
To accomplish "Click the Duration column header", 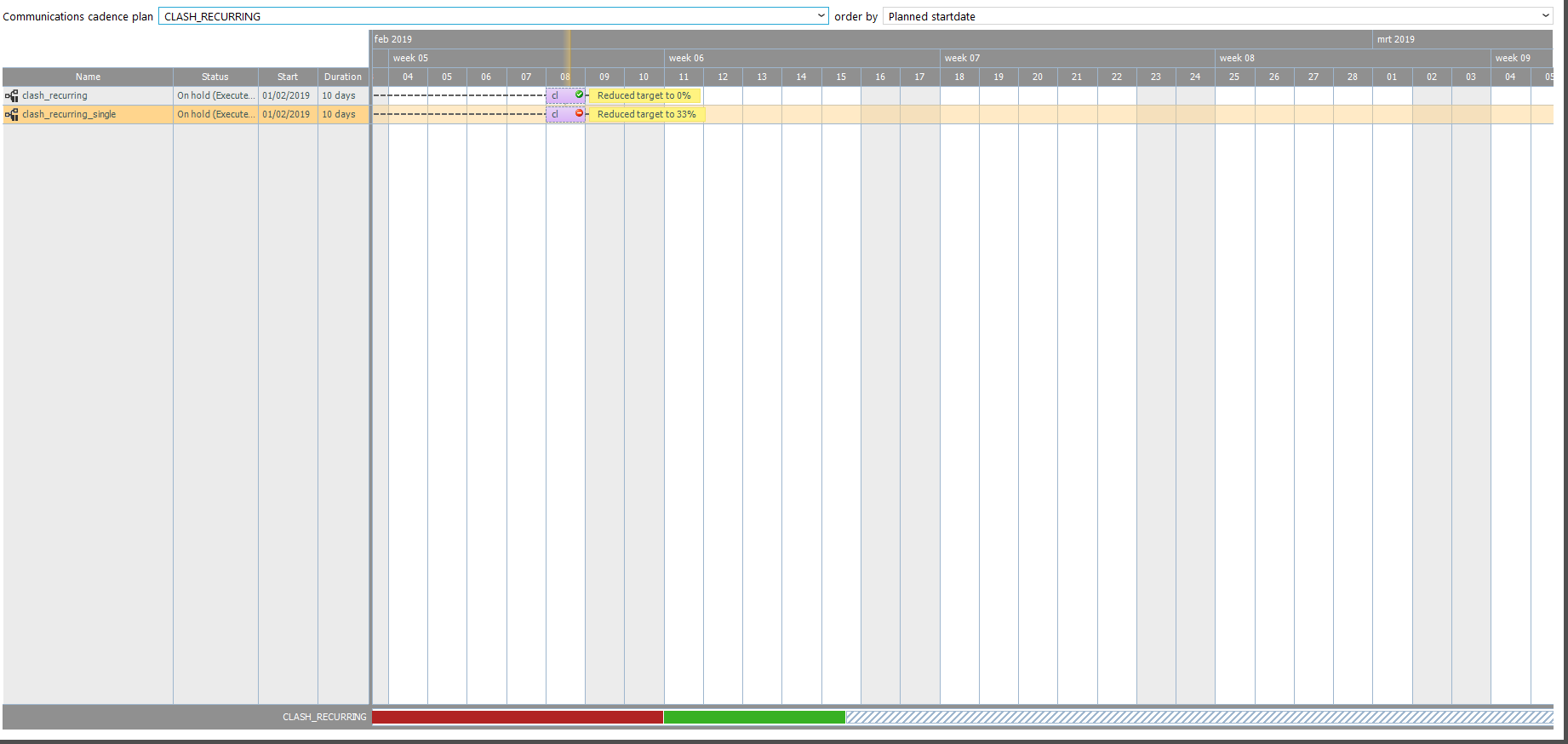I will pos(343,77).
